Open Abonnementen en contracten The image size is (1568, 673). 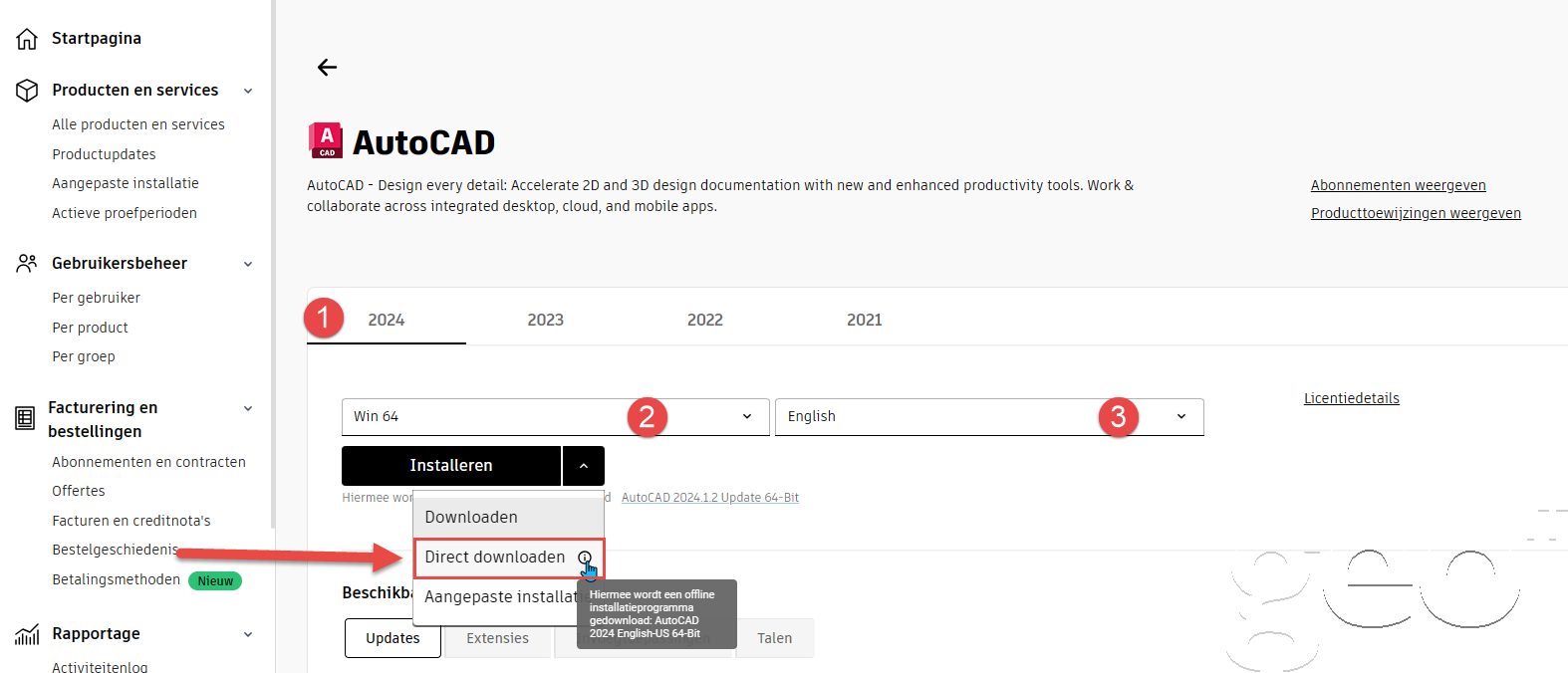[148, 462]
